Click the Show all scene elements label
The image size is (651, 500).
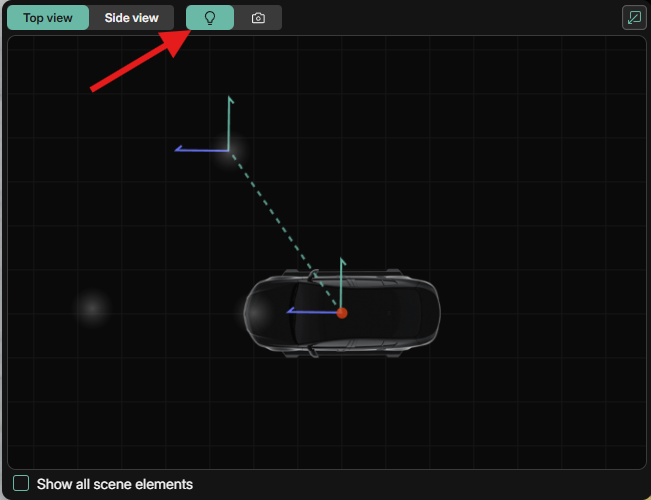tap(114, 484)
